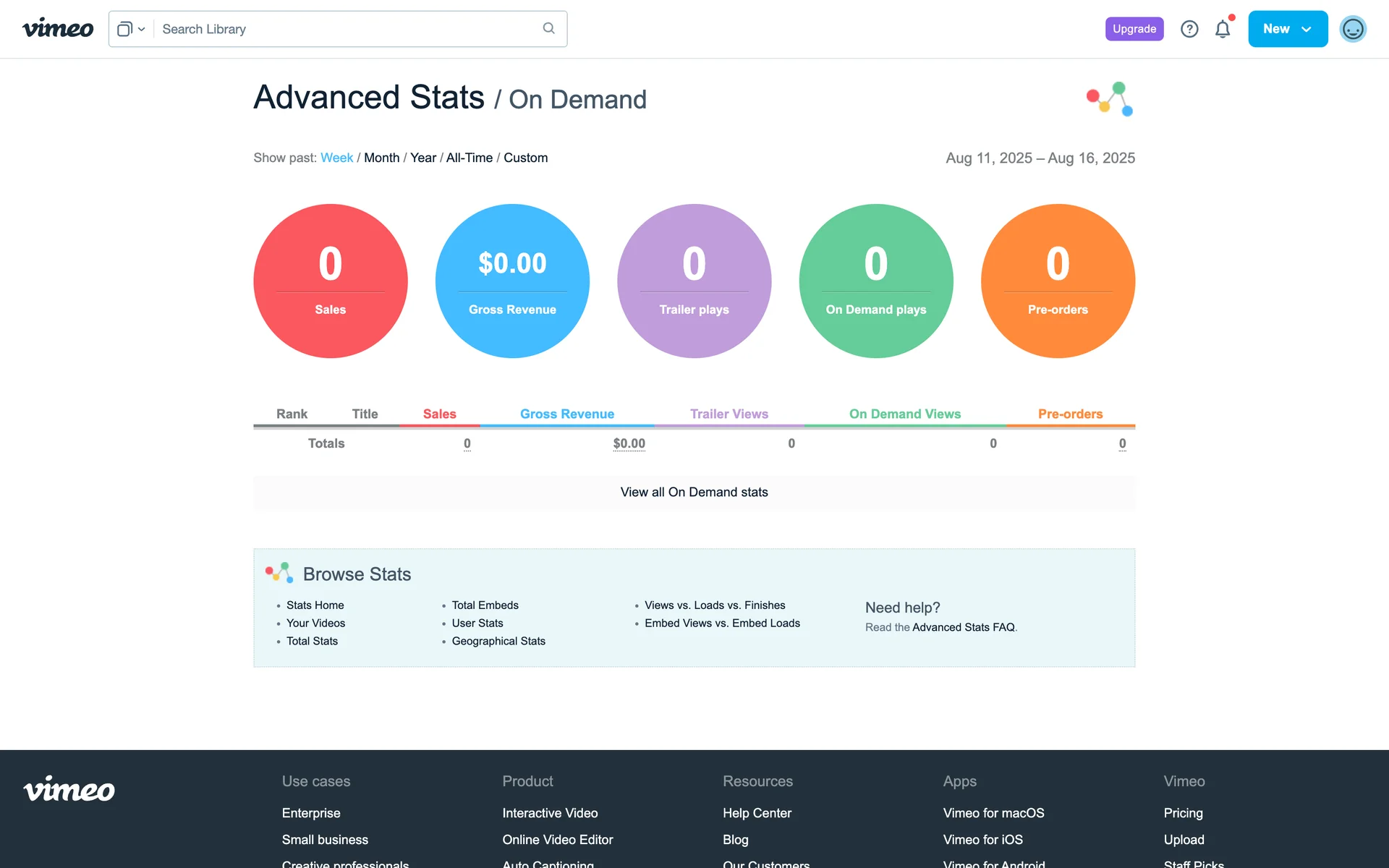
Task: Open the Advanced Stats FAQ link
Action: point(963,627)
